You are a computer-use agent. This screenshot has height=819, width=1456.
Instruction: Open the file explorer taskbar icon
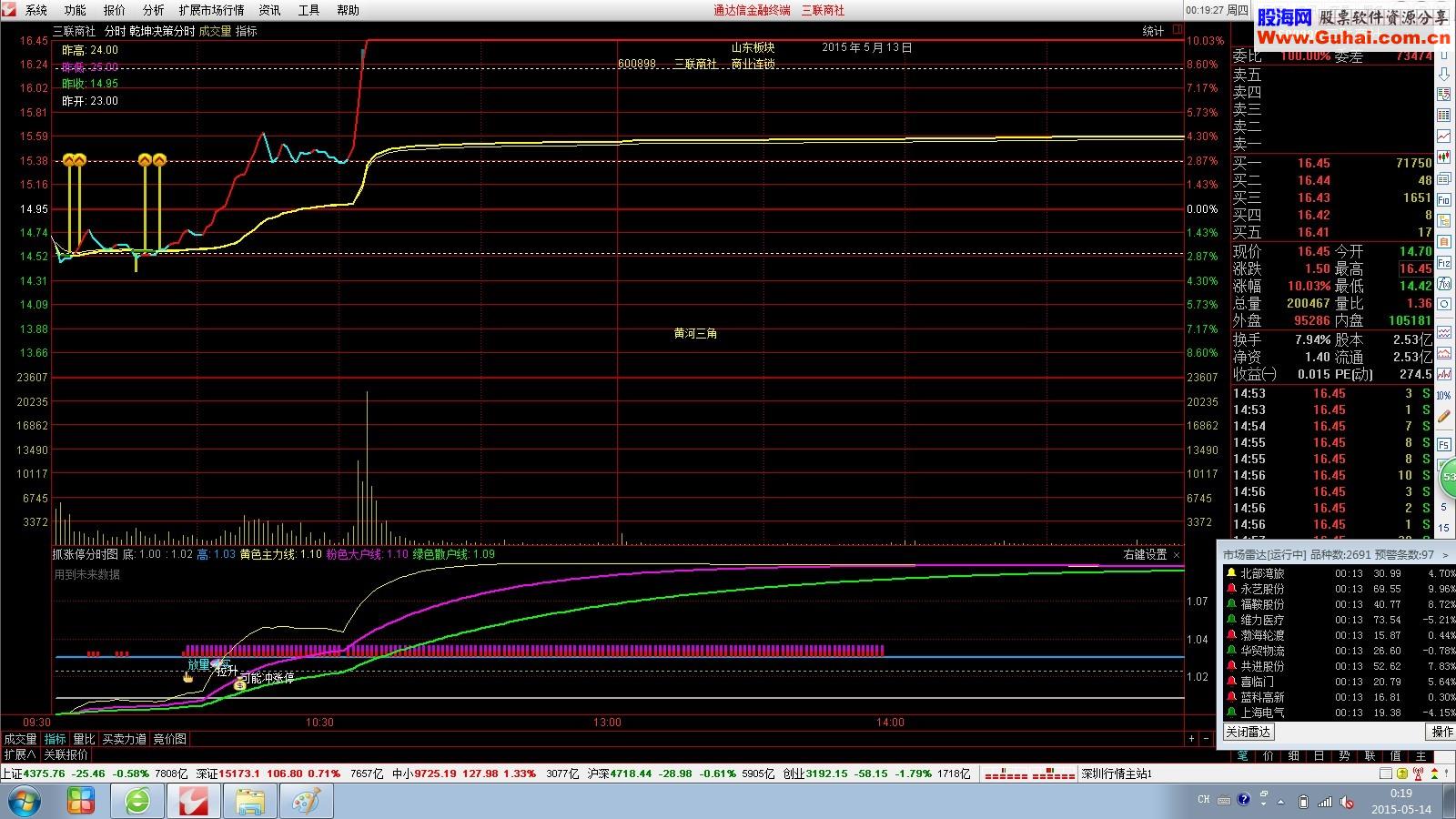click(250, 802)
